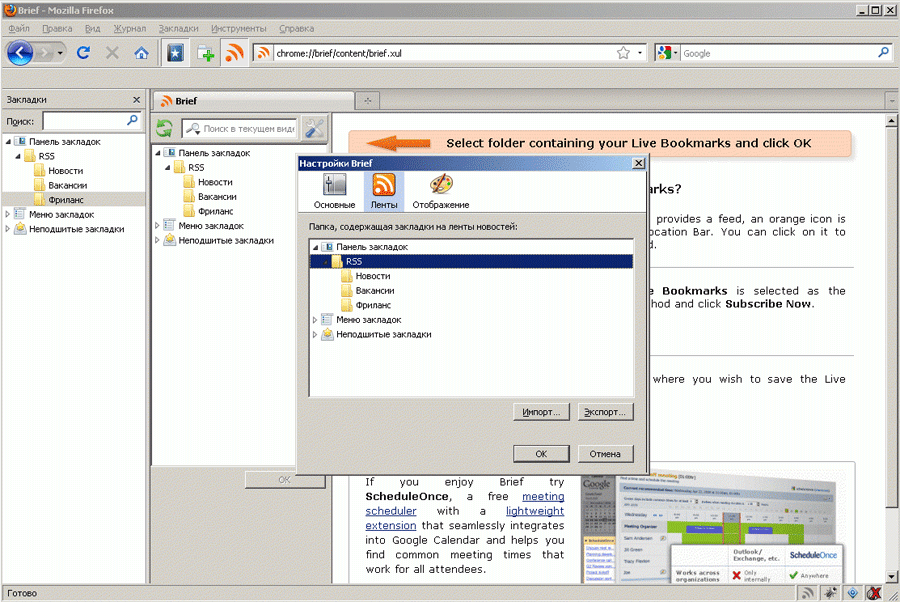The height and width of the screenshot is (602, 900).
Task: Click the RSS icon in the status bar
Action: tap(808, 593)
